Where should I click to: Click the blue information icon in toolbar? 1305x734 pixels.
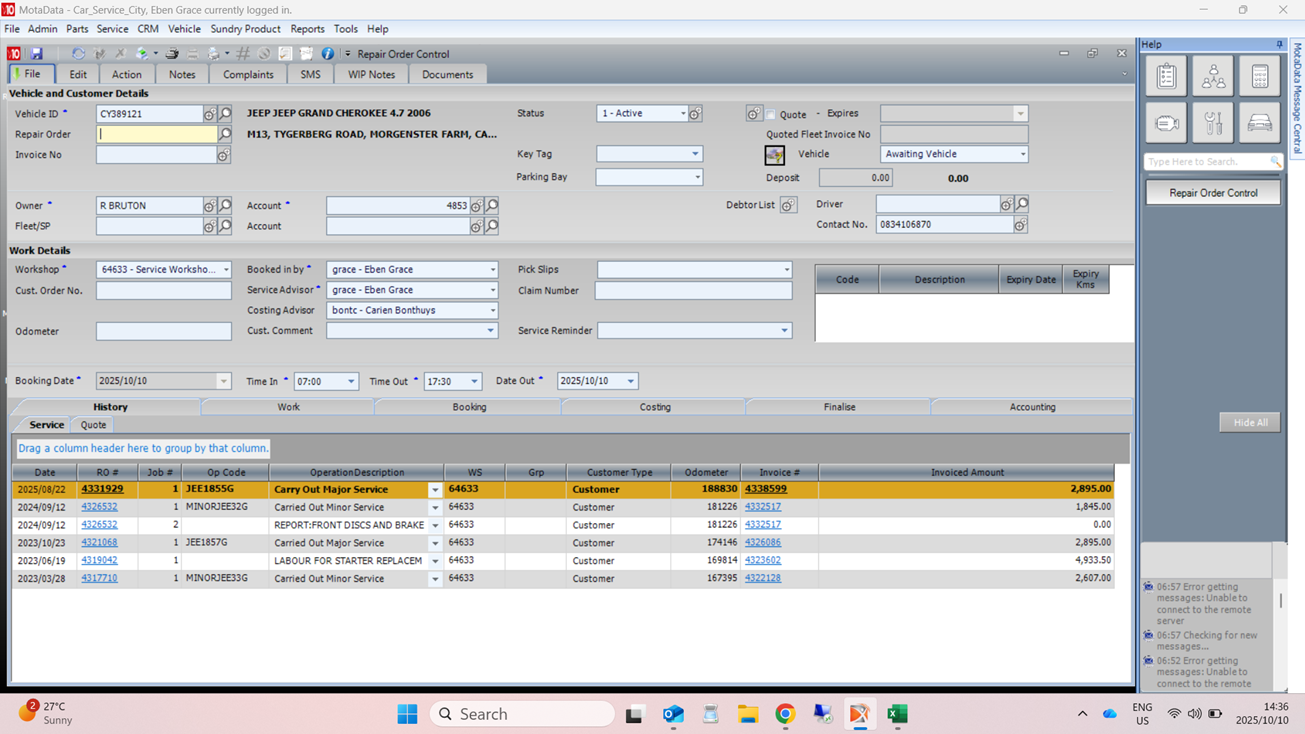coord(327,54)
